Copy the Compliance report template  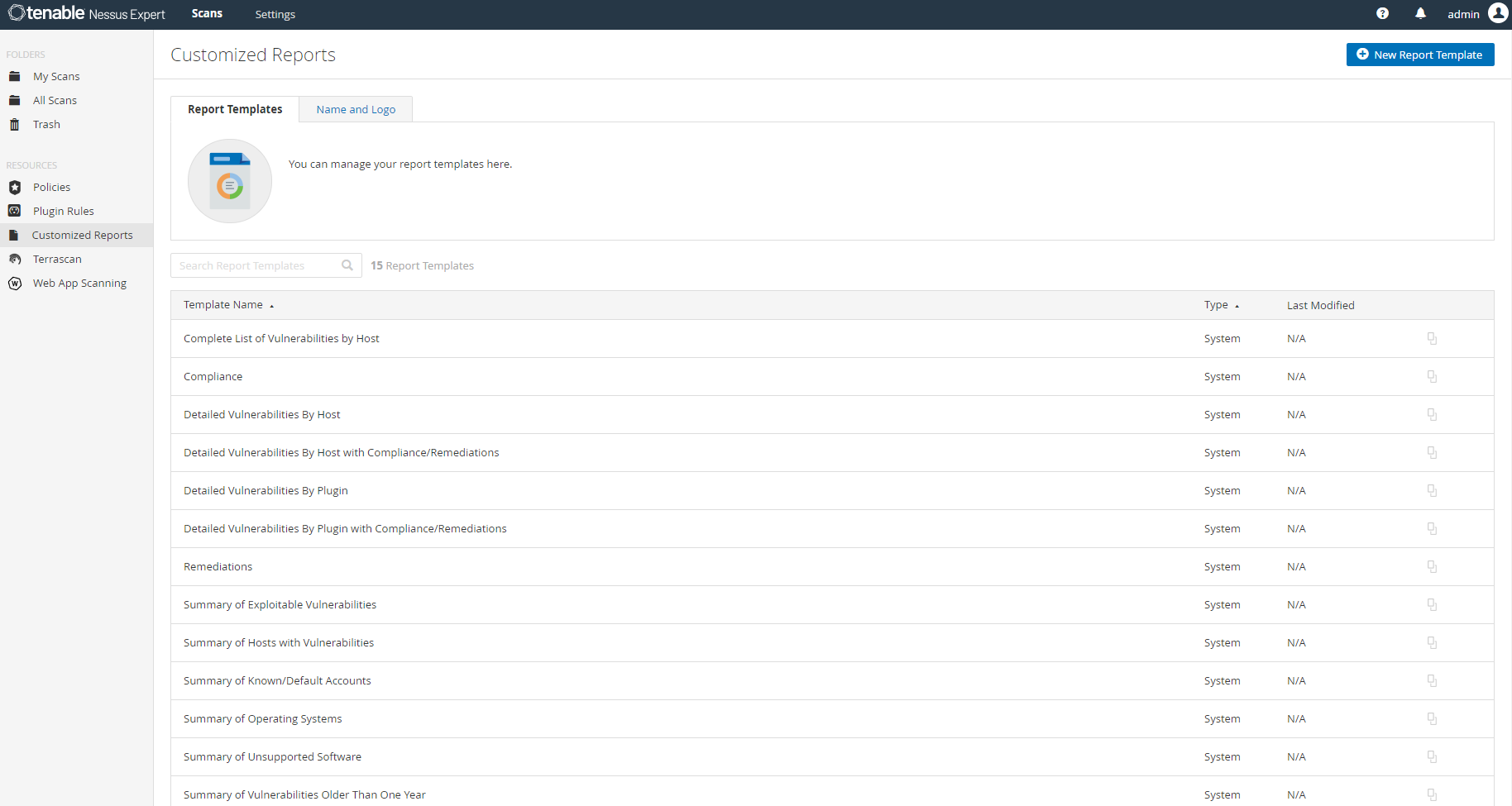pyautogui.click(x=1432, y=377)
